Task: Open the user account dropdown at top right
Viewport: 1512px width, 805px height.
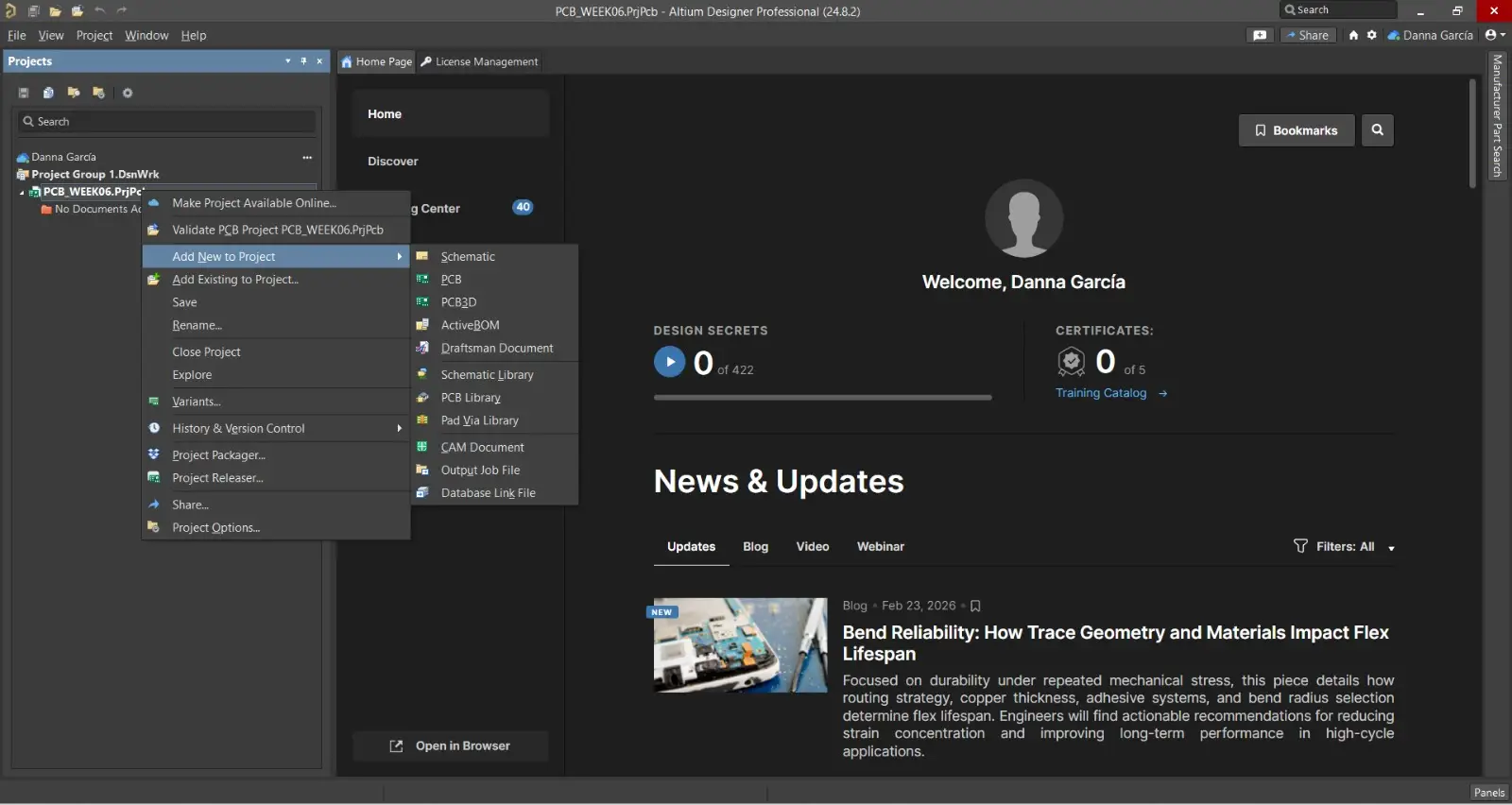Action: (1495, 35)
